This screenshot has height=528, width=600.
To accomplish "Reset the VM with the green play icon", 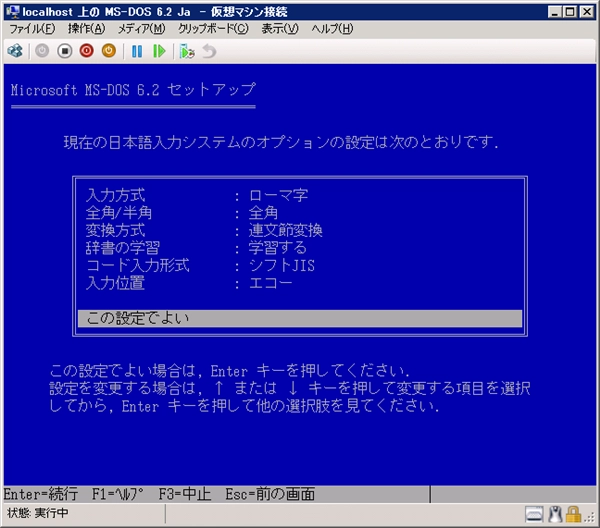I will click(x=159, y=51).
